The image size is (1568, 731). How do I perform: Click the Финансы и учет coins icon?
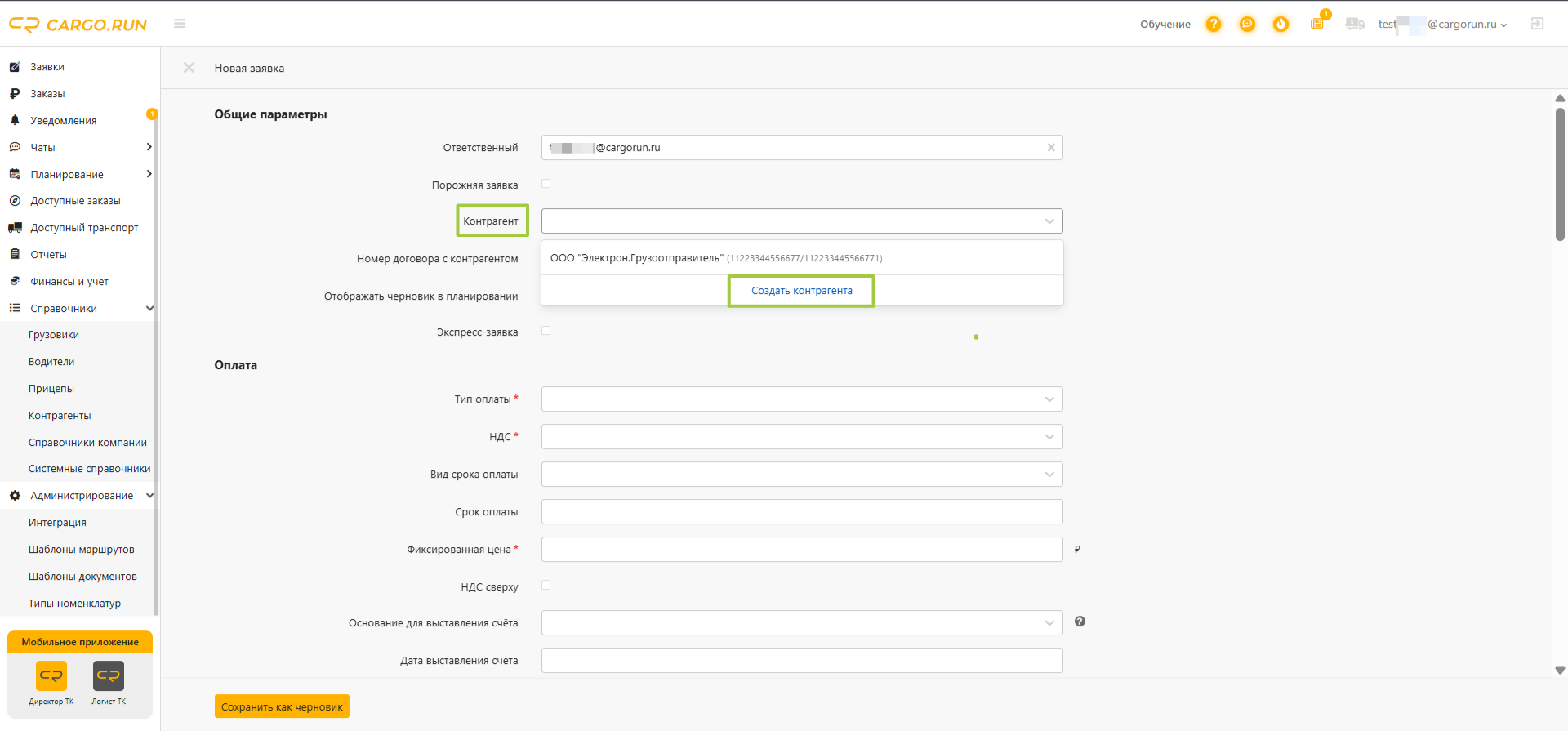point(15,281)
